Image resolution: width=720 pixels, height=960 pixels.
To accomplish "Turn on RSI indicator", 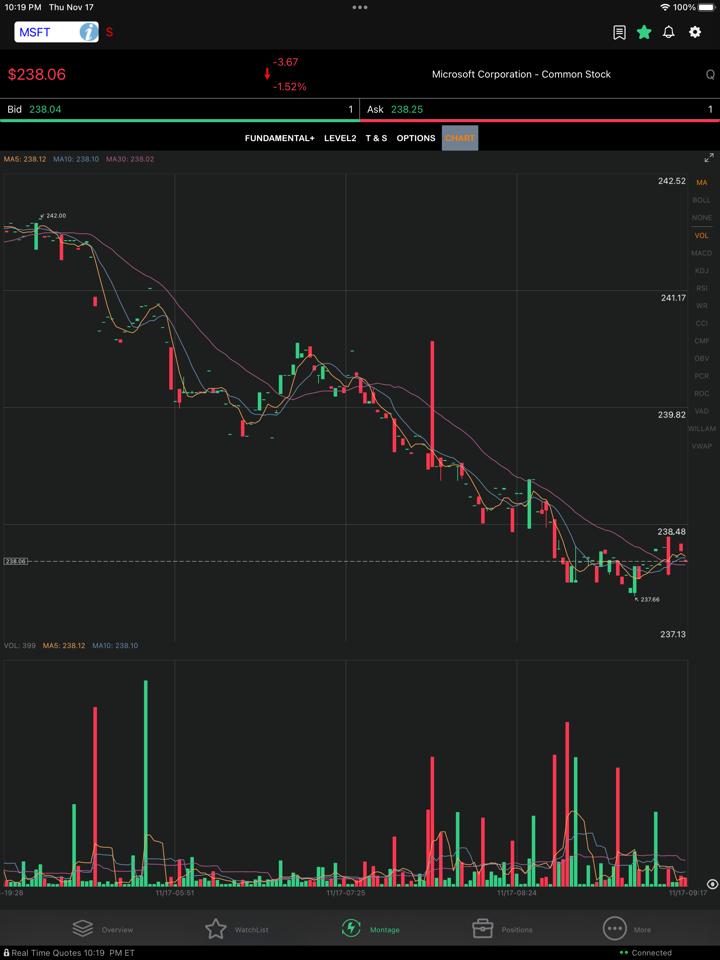I will click(701, 288).
